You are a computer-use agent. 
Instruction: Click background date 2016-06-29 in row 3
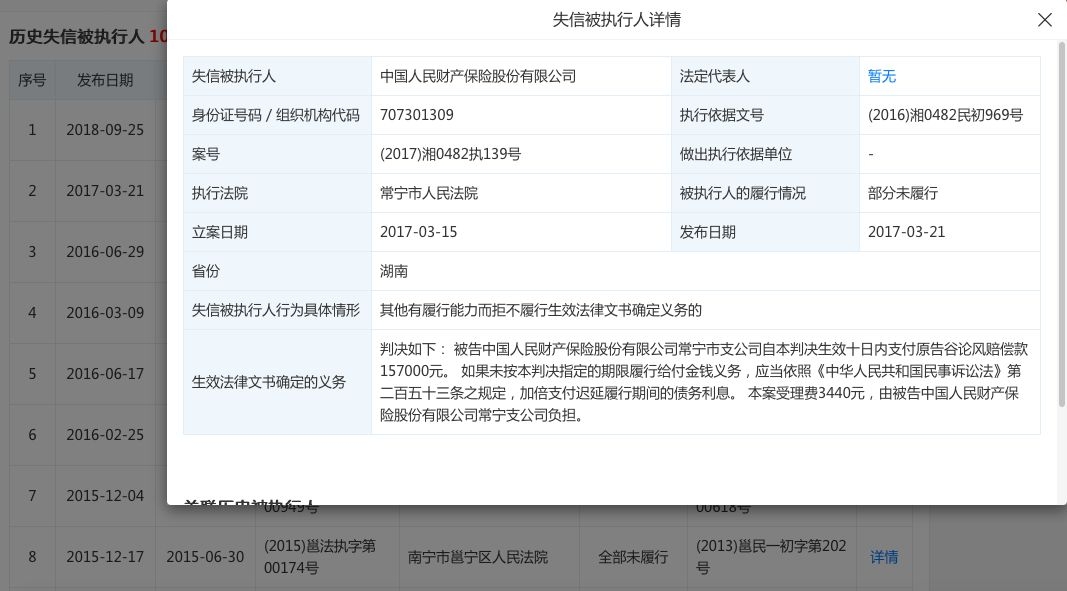pos(105,252)
